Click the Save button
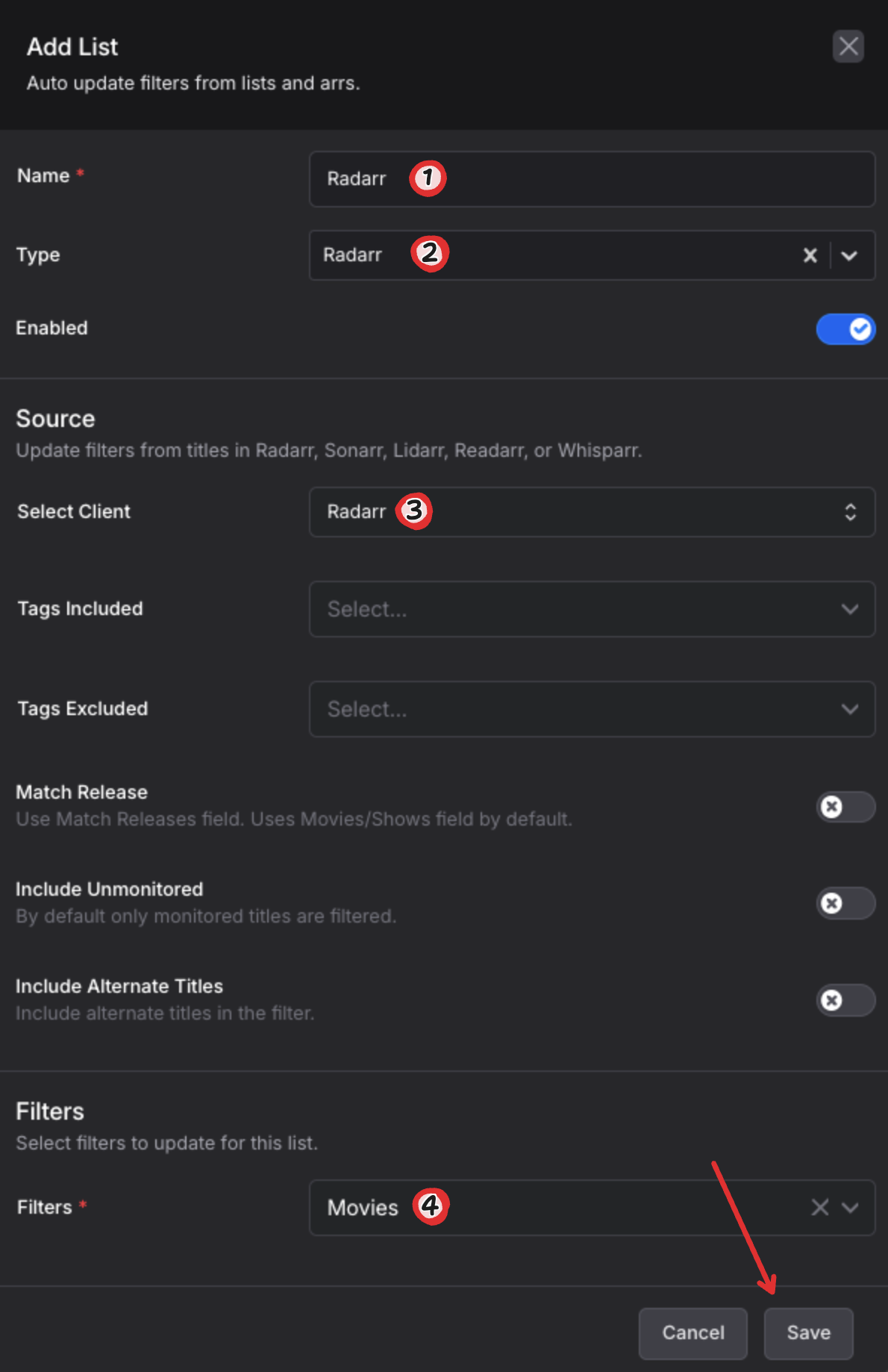Image resolution: width=888 pixels, height=1372 pixels. tap(808, 1332)
